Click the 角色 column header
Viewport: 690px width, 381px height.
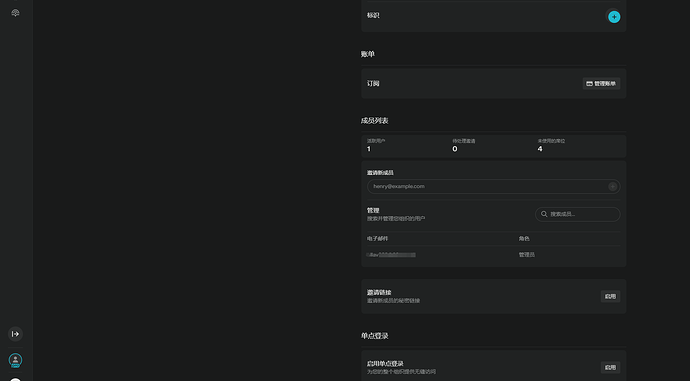coord(524,238)
